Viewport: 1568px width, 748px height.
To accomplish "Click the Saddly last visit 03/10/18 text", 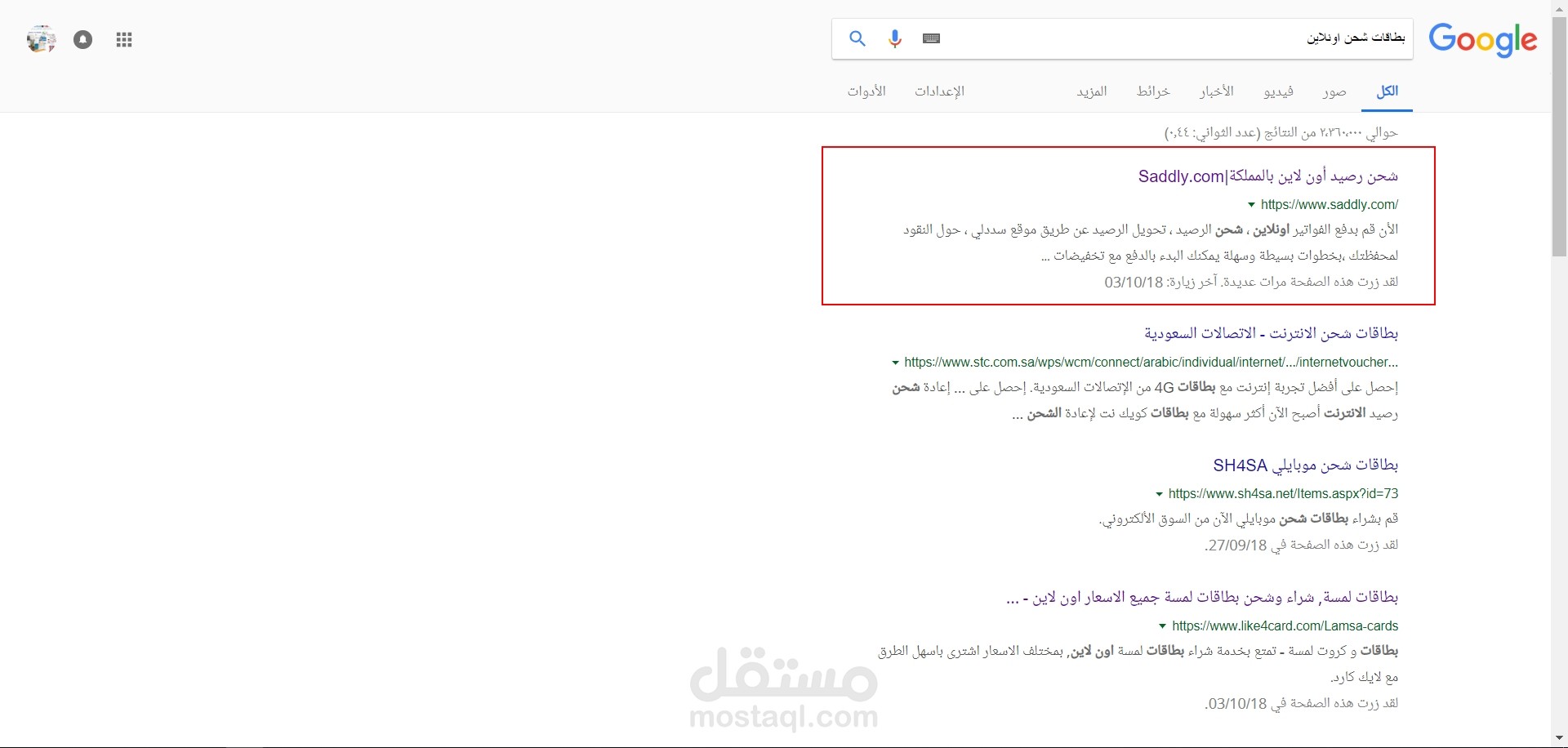I will point(1251,282).
